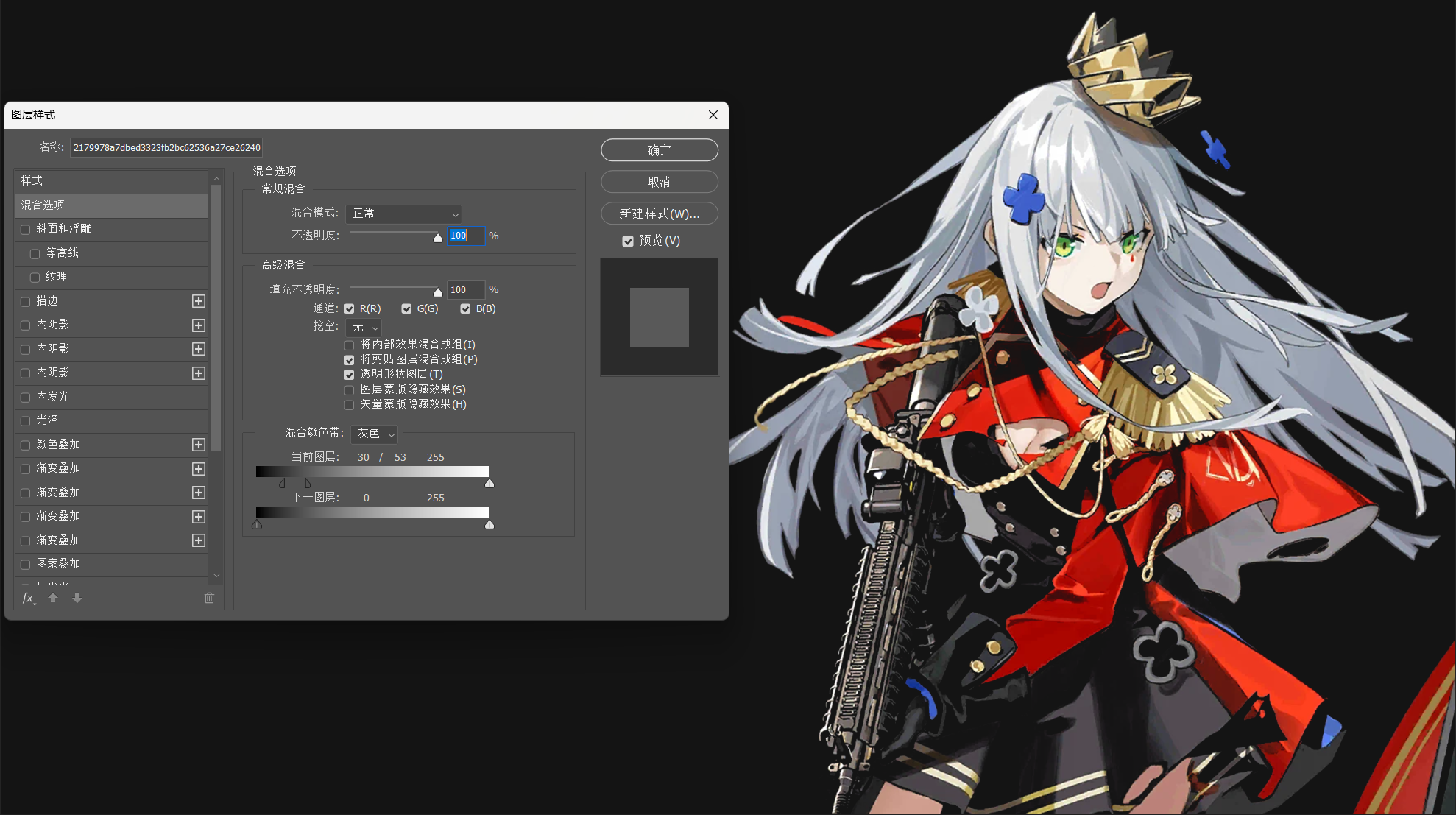Viewport: 1456px width, 815px height.
Task: Click the delete effect trash icon
Action: pos(209,598)
